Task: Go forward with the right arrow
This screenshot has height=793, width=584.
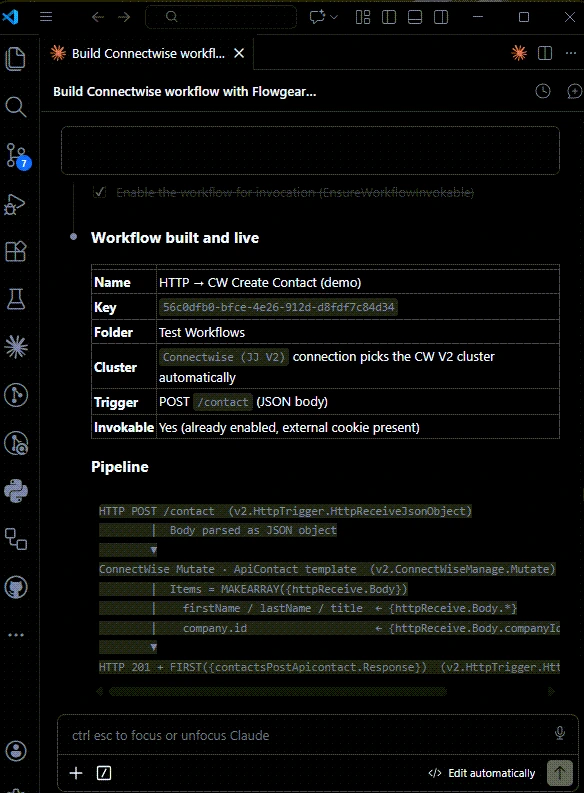Action: tap(124, 17)
